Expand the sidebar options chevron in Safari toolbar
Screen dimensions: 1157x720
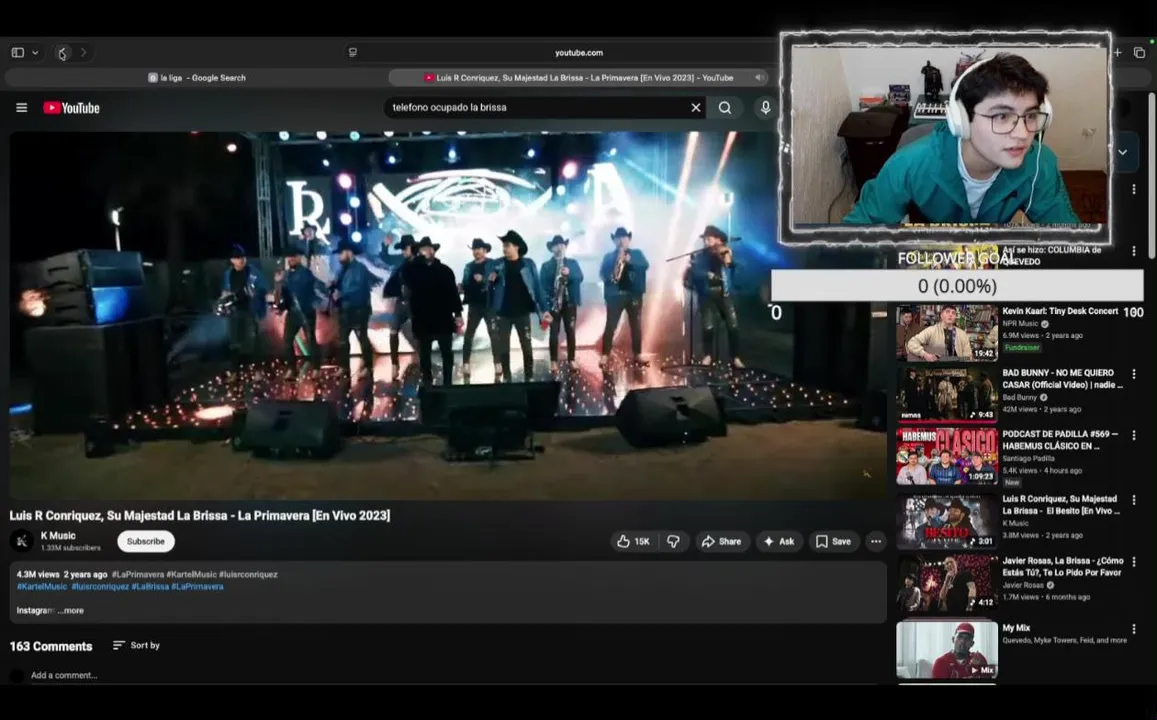point(35,52)
